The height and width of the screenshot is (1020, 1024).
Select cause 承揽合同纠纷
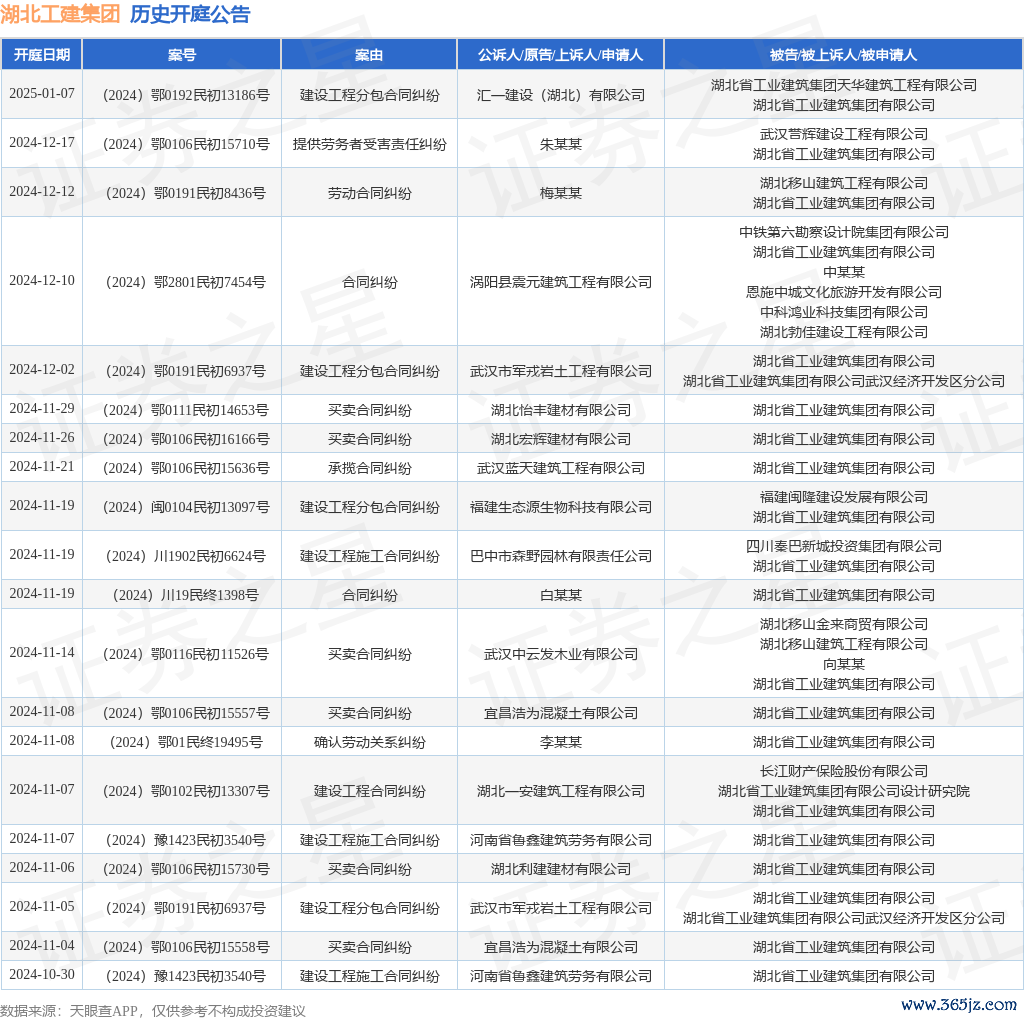(369, 468)
